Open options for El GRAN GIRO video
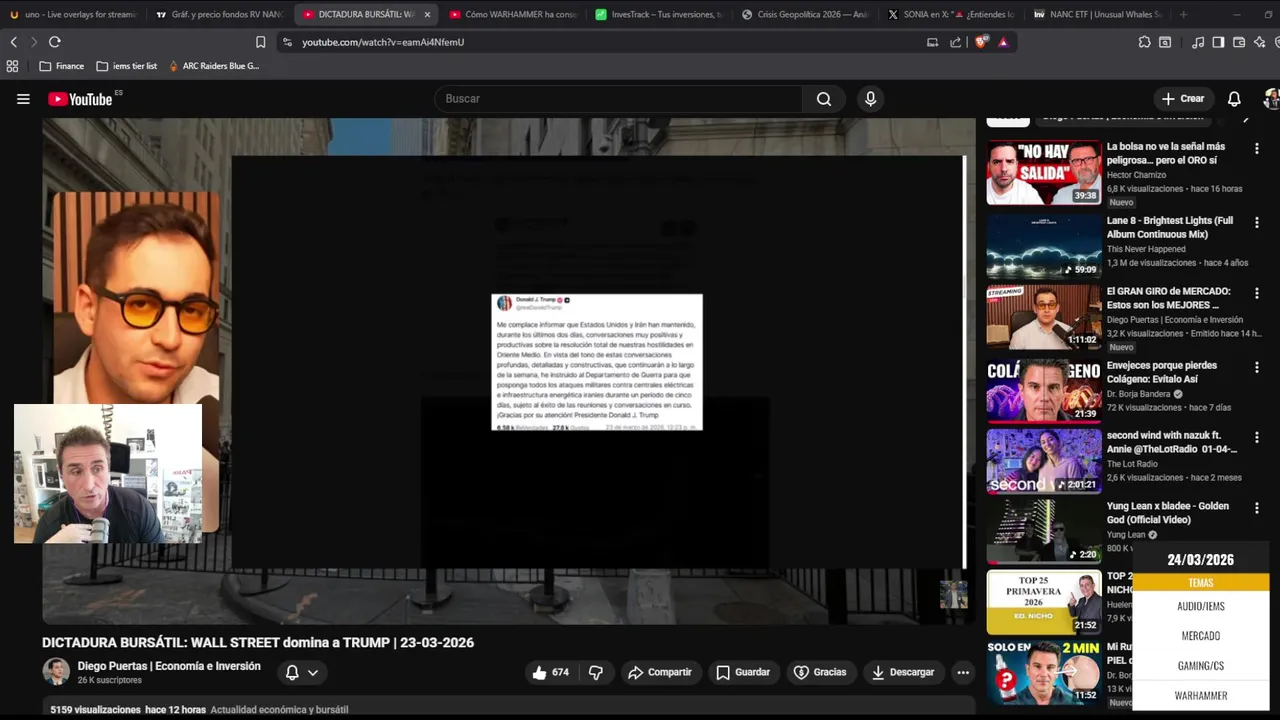1280x720 pixels. (1257, 293)
